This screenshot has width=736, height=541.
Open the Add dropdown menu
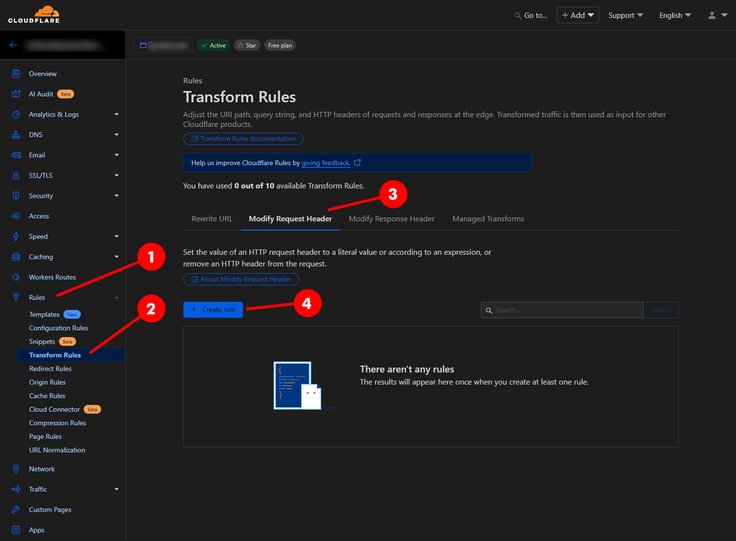click(x=578, y=15)
